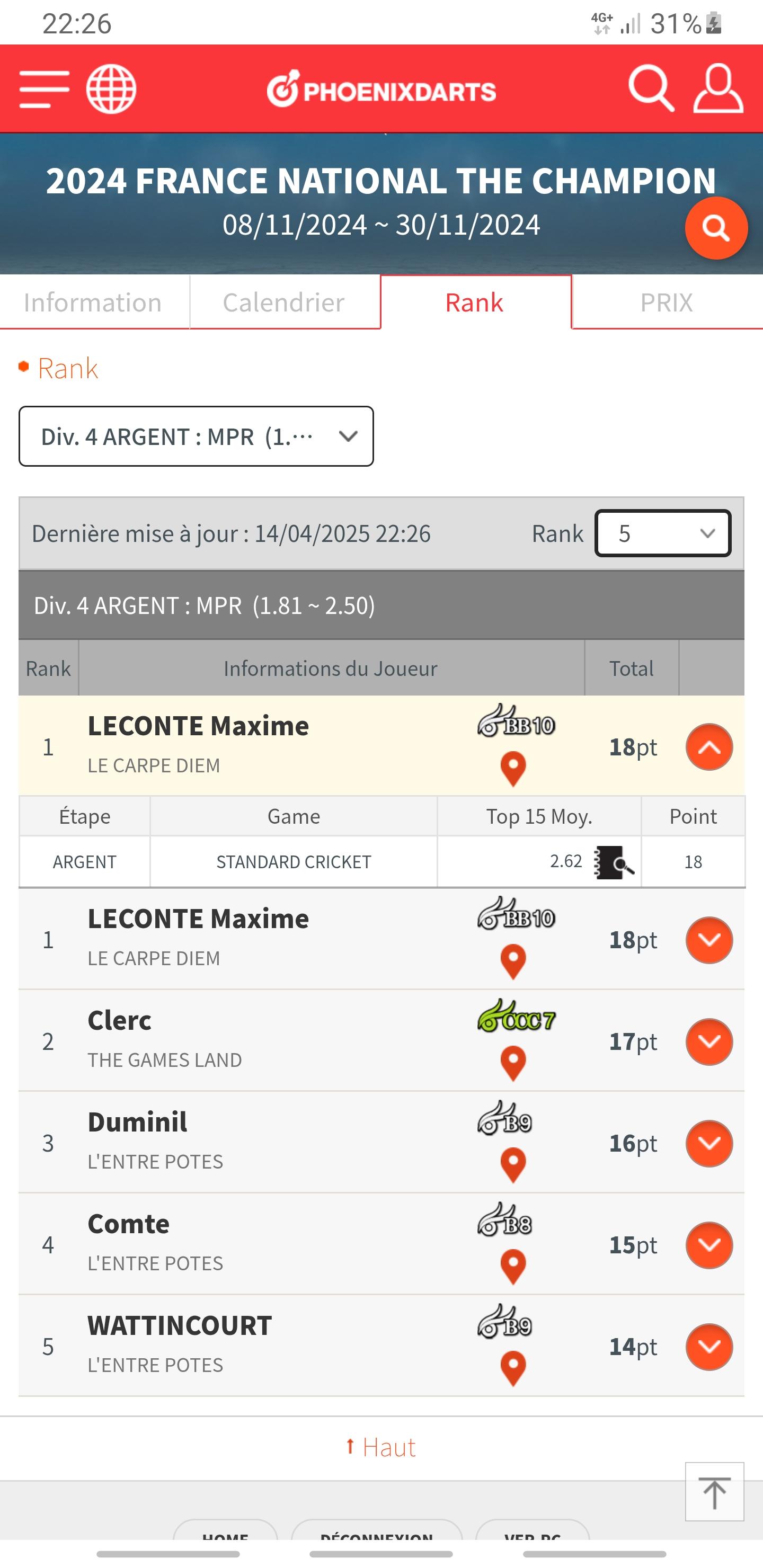Switch to the Calendrier tab
This screenshot has height=1568, width=763.
tap(284, 302)
